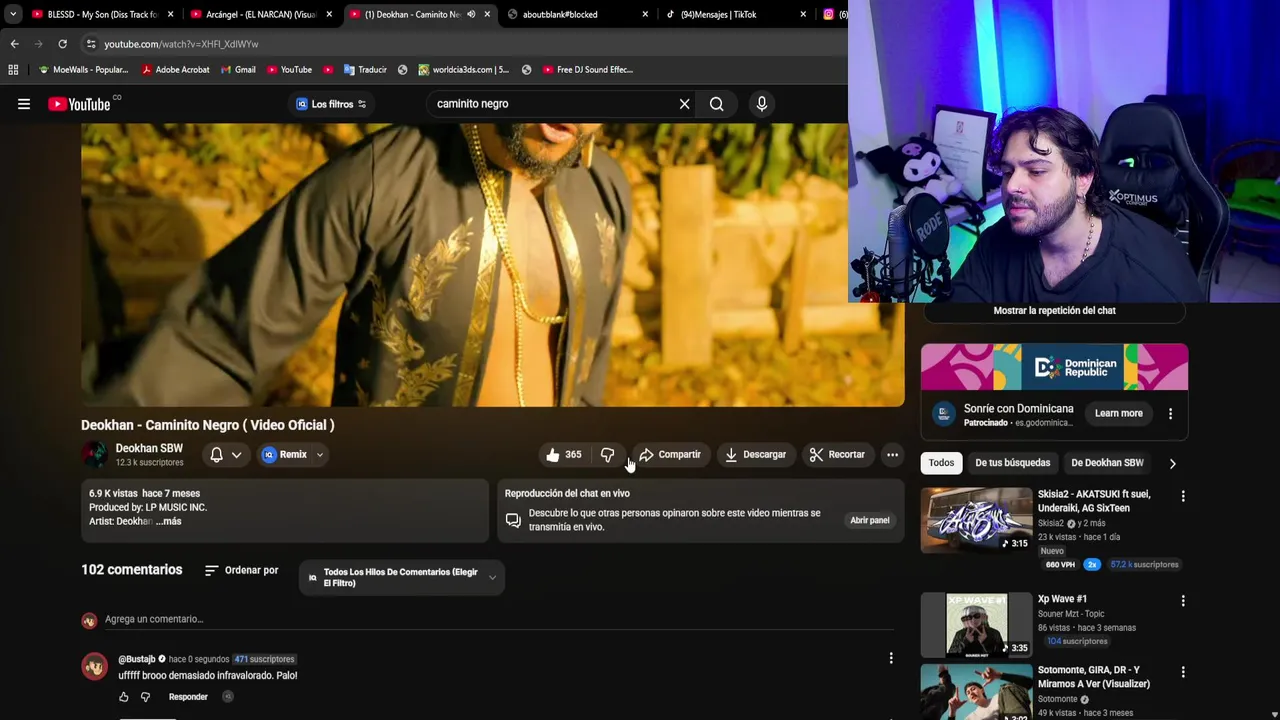View site information beside the URL
This screenshot has width=1280, height=720.
click(x=91, y=44)
